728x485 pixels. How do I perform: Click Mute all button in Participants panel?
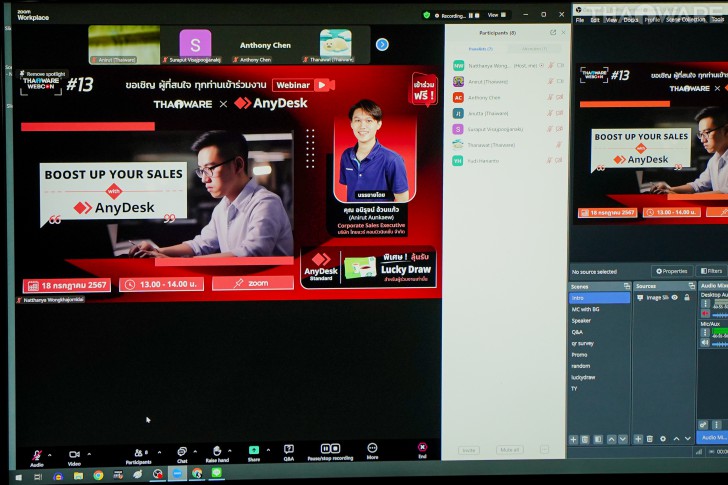click(x=510, y=450)
